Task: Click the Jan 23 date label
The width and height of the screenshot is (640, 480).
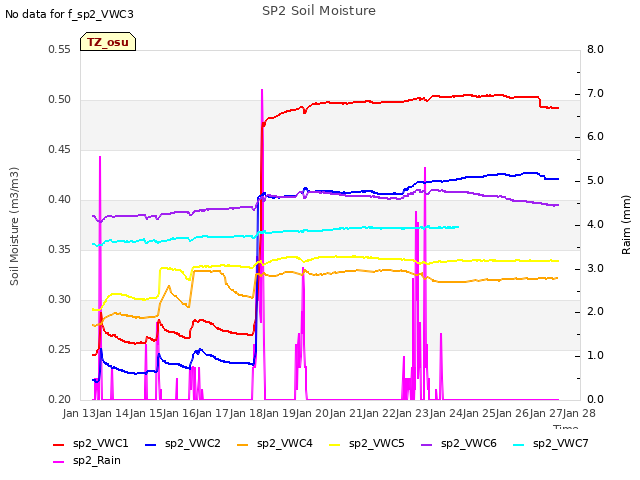Action: (413, 414)
